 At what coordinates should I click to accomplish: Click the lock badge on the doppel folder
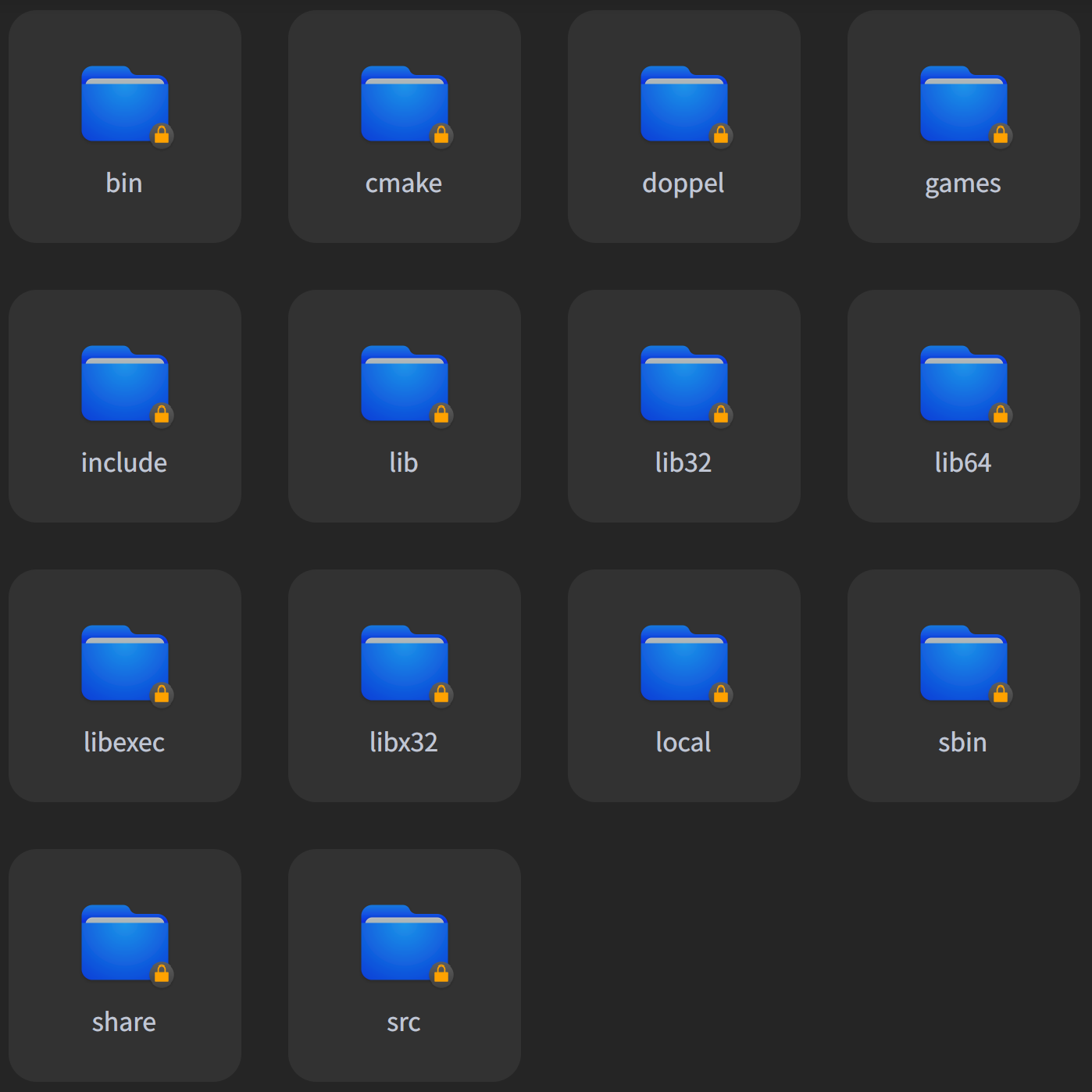721,135
